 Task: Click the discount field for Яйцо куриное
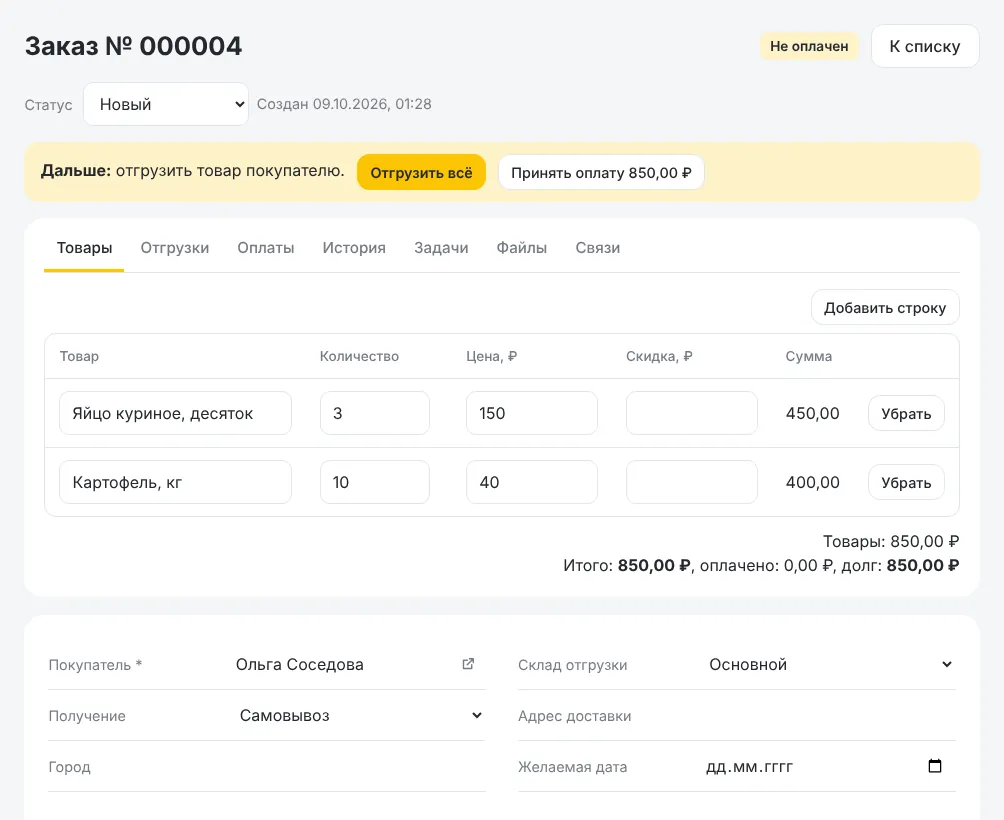692,413
